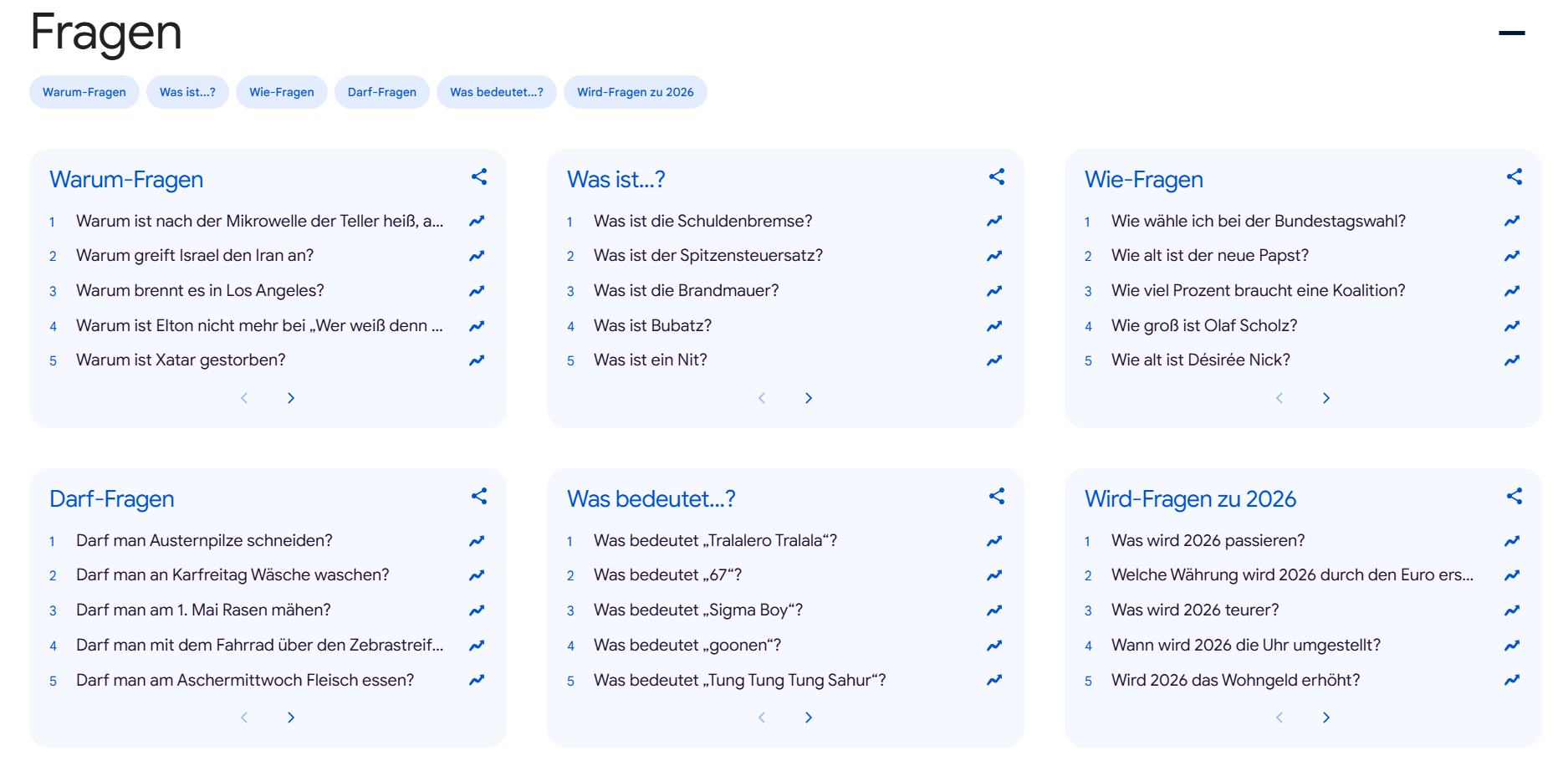Open trend icon for Schuldenbremse question
This screenshot has width=1568, height=771.
tap(993, 222)
